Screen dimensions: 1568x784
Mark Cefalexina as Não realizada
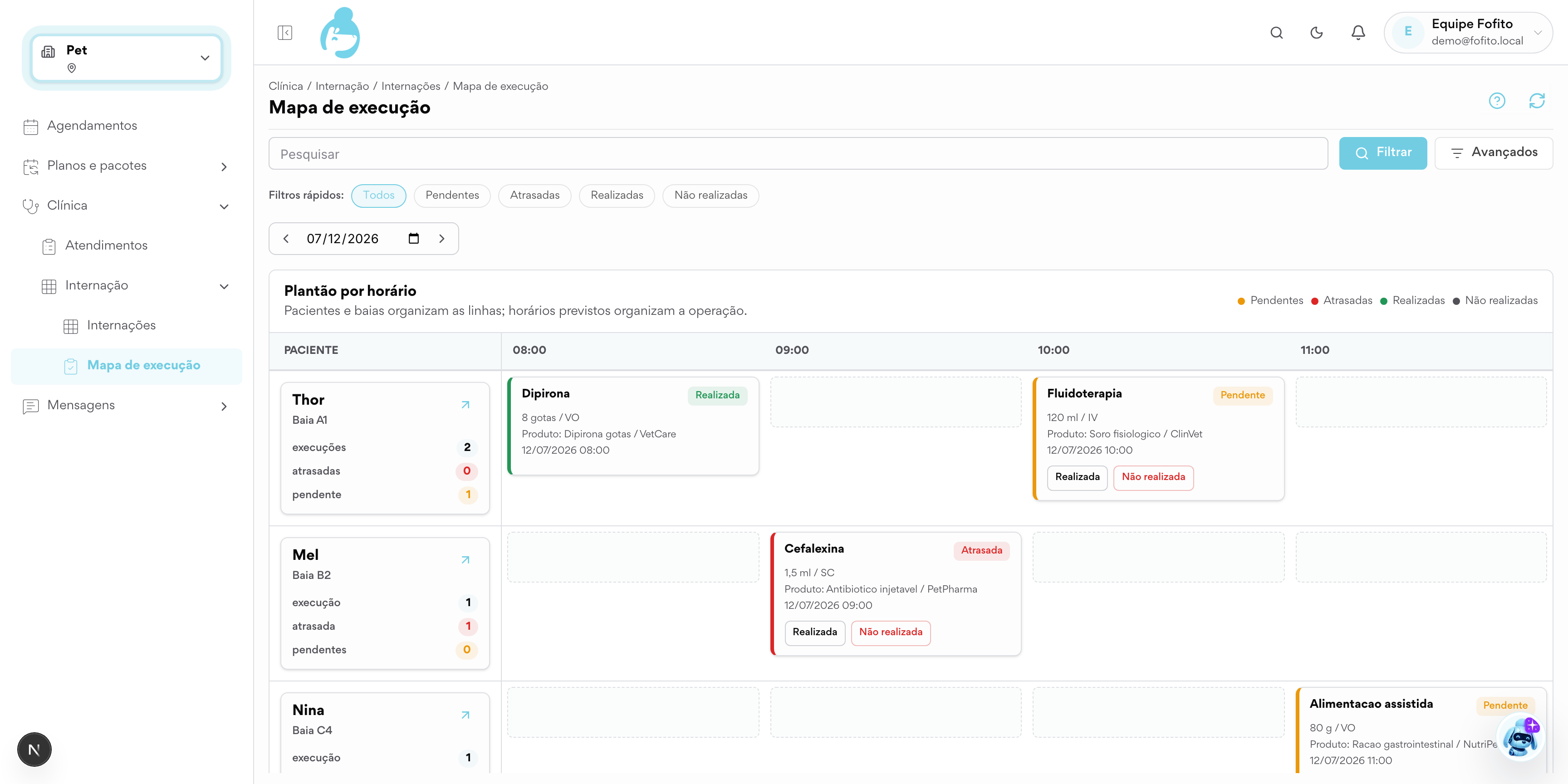[x=891, y=632]
